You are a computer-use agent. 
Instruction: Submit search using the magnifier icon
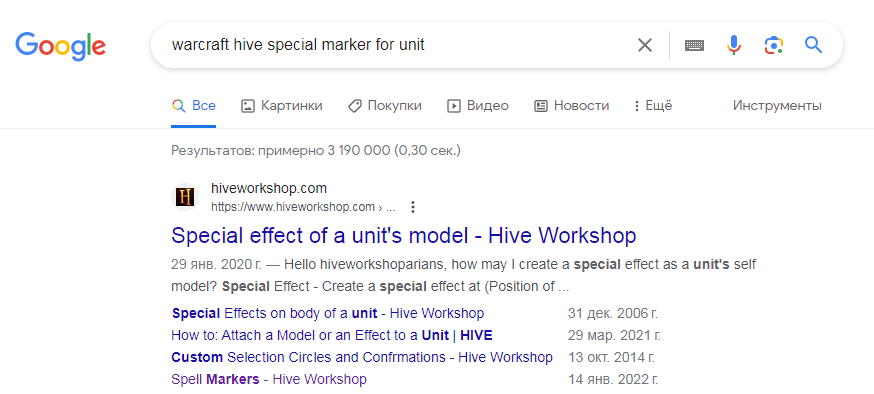pos(813,45)
